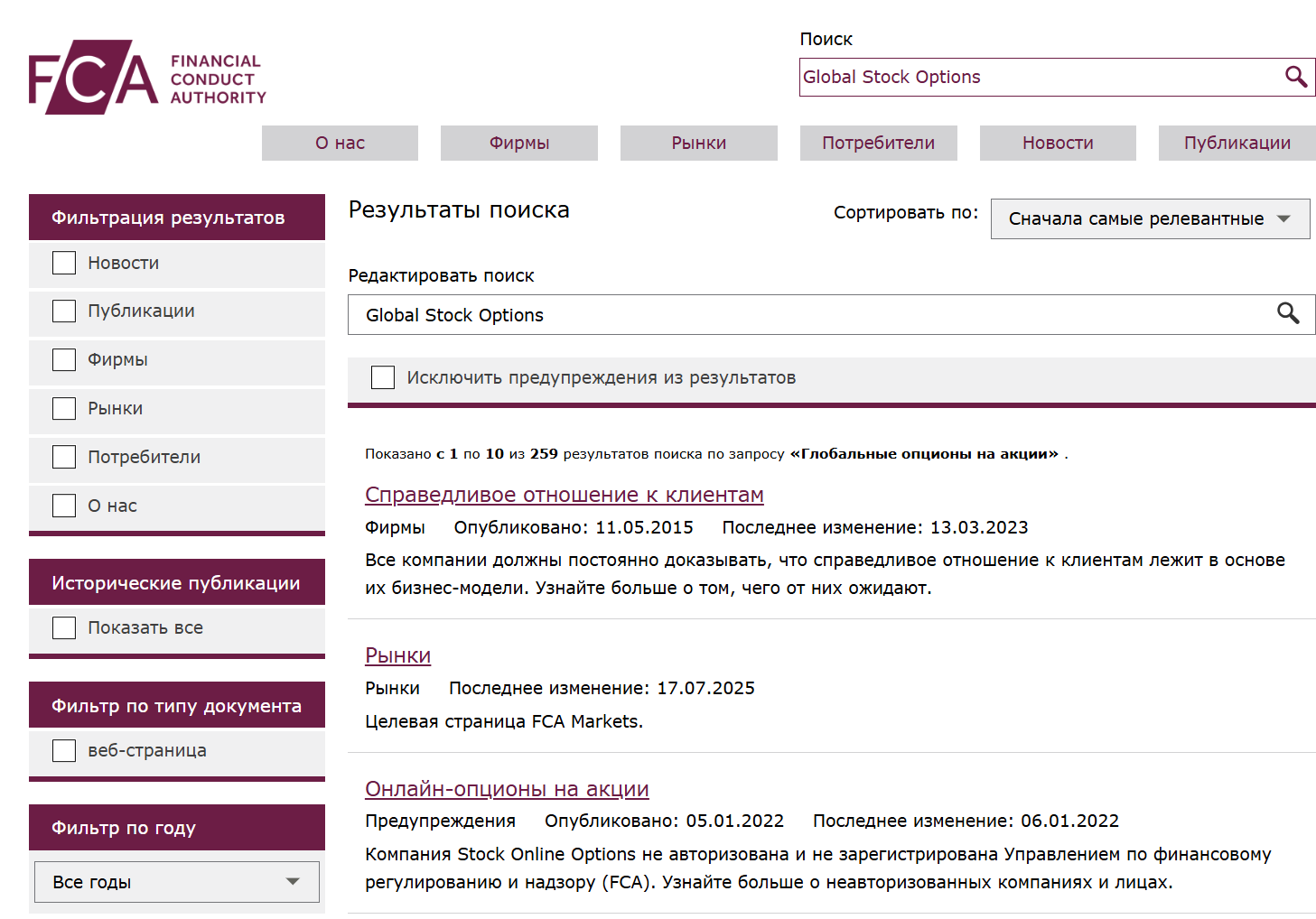Click the magnifier icon in top search box
The image size is (1316, 919).
pos(1295,78)
